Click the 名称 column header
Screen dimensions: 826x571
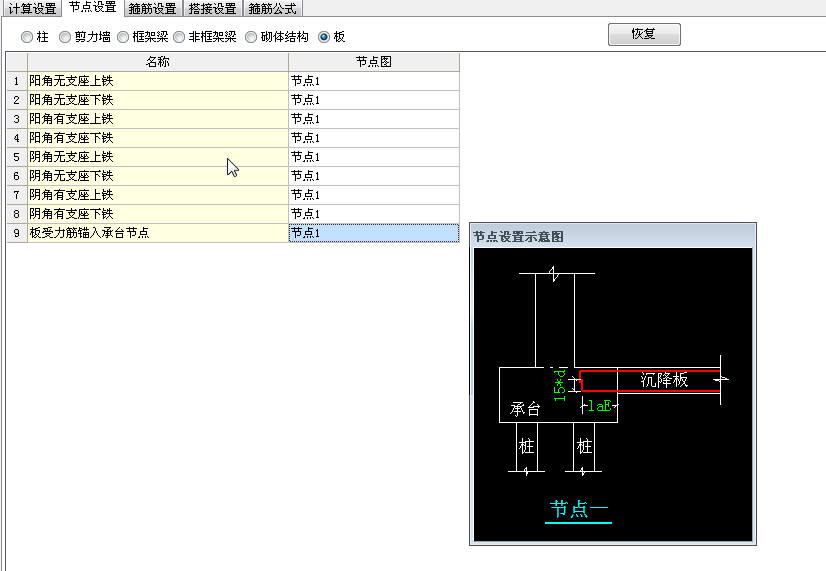158,62
